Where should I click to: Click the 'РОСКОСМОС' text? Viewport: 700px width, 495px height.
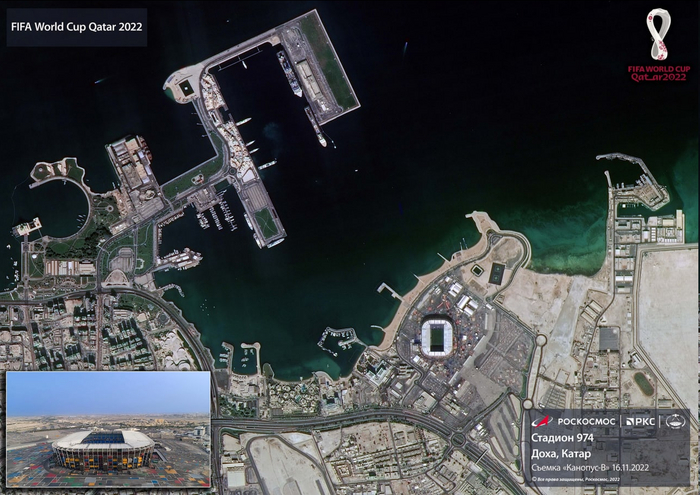(x=586, y=421)
